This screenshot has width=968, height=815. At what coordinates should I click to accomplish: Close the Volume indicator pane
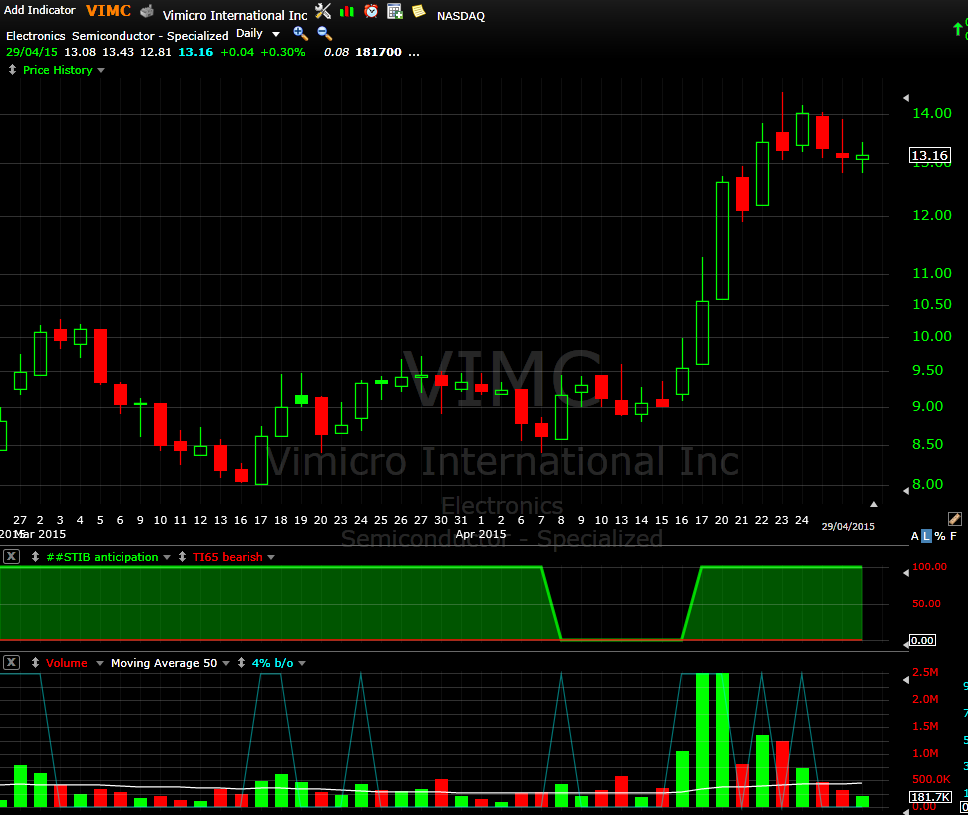pyautogui.click(x=11, y=662)
